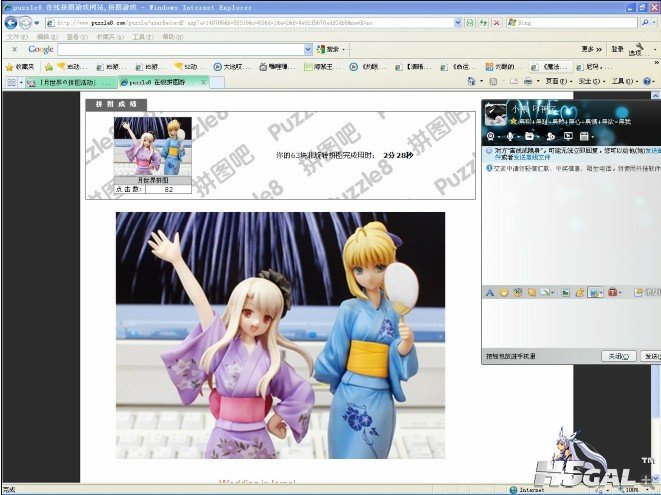This screenshot has width=661, height=495.
Task: Open the tab list dropdown arrow
Action: coord(21,82)
